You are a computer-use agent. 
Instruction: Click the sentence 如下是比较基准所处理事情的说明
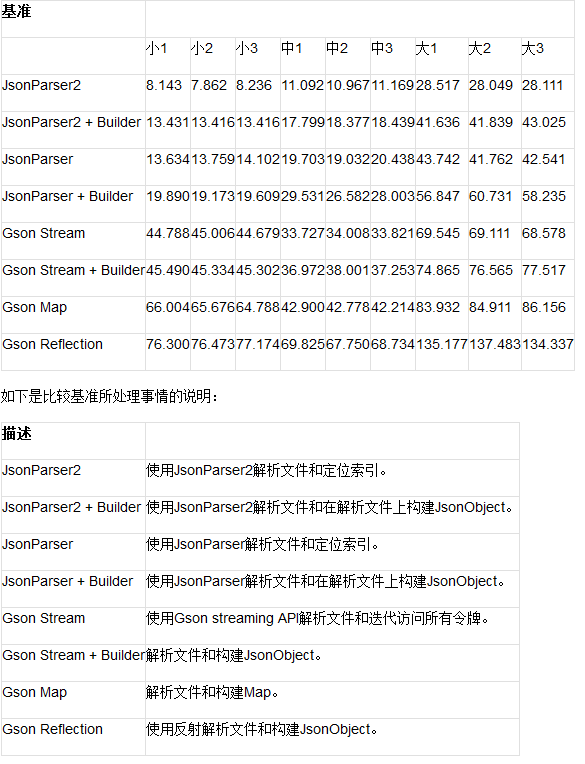(x=110, y=396)
